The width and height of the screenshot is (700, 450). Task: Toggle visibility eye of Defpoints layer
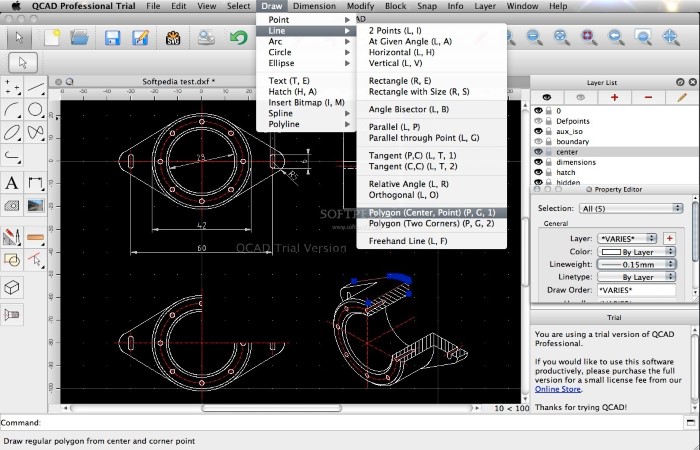click(x=538, y=121)
